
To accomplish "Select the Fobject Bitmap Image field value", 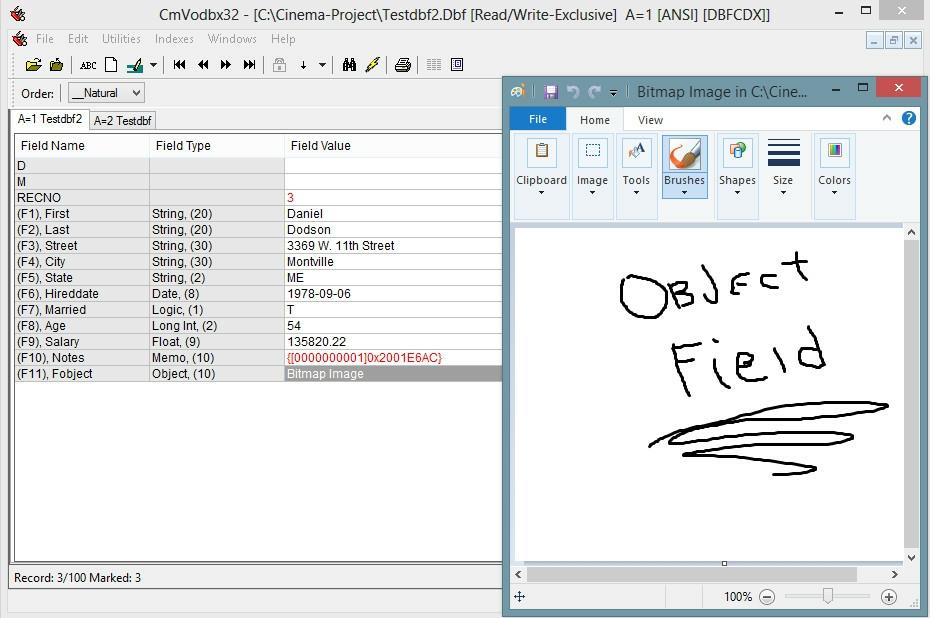I will click(392, 374).
